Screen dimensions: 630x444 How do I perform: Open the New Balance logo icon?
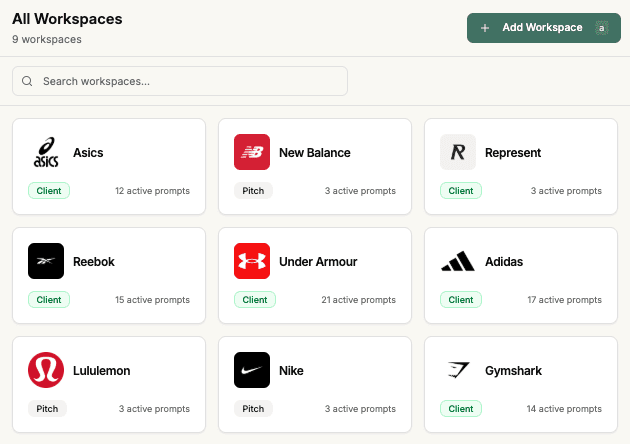252,153
